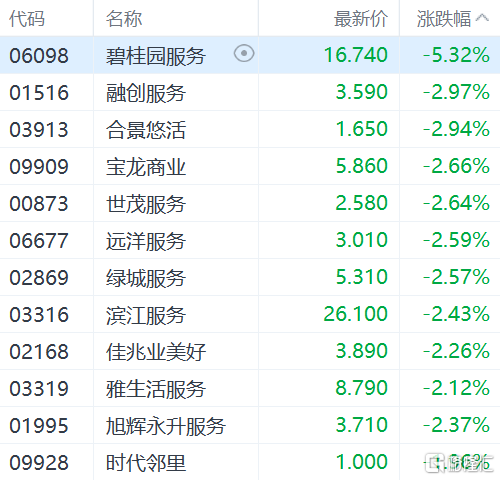This screenshot has width=500, height=480.
Task: Click price 1.650
Action: point(362,129)
